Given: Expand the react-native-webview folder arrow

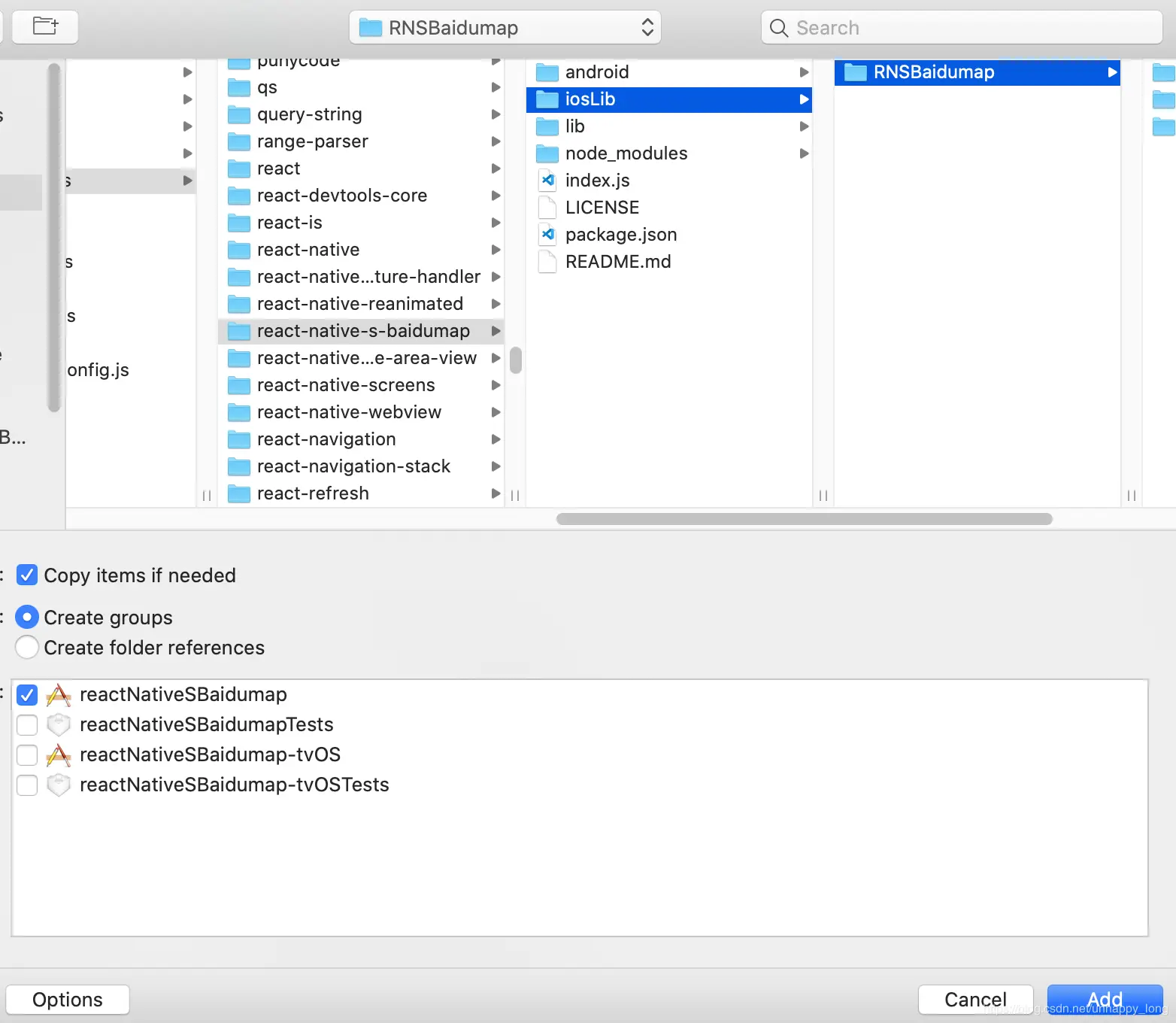Looking at the screenshot, I should tap(496, 412).
